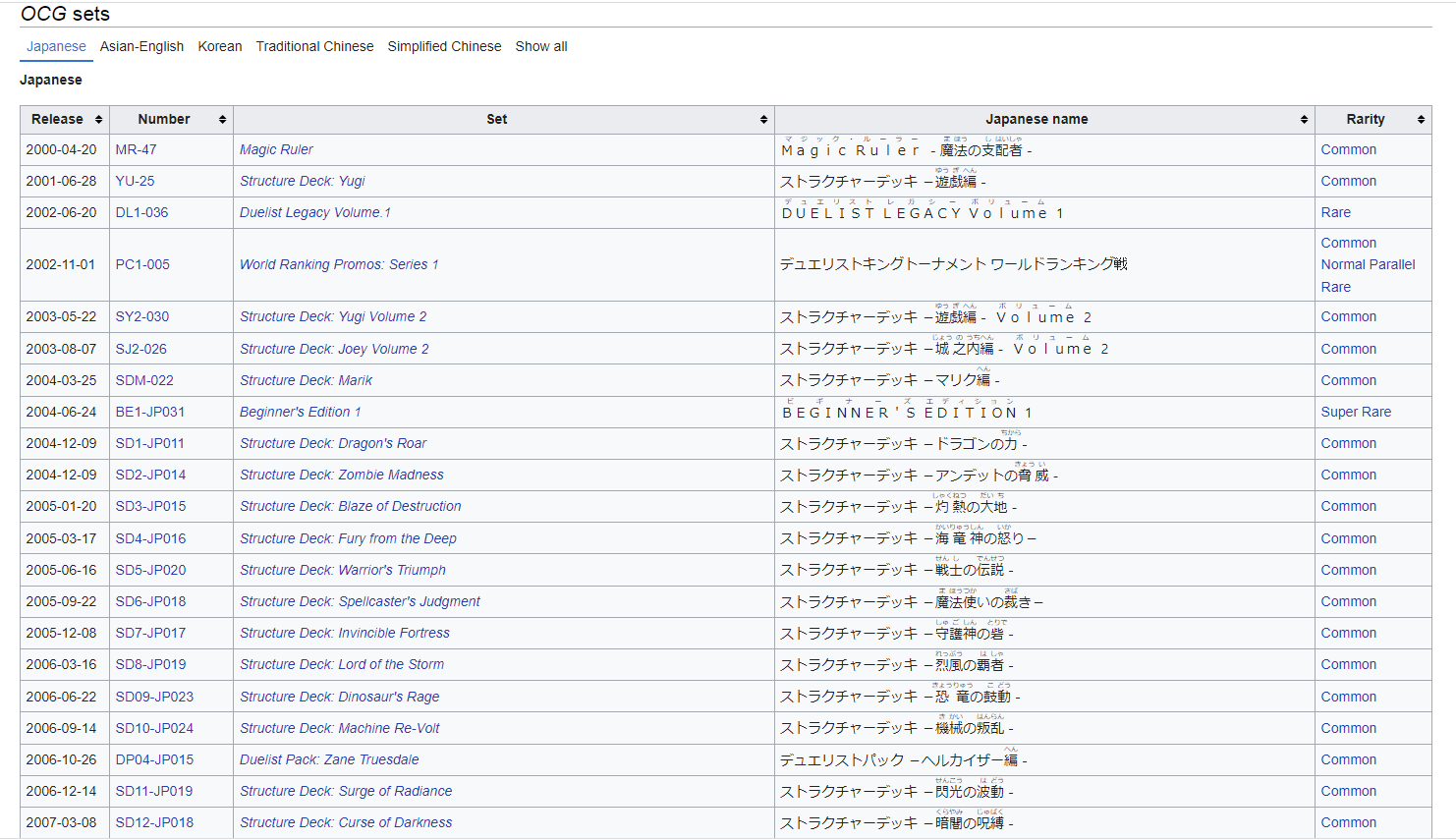The width and height of the screenshot is (1456, 840).
Task: Open Duelist Pack: Zane Truesdale
Action: click(x=329, y=759)
